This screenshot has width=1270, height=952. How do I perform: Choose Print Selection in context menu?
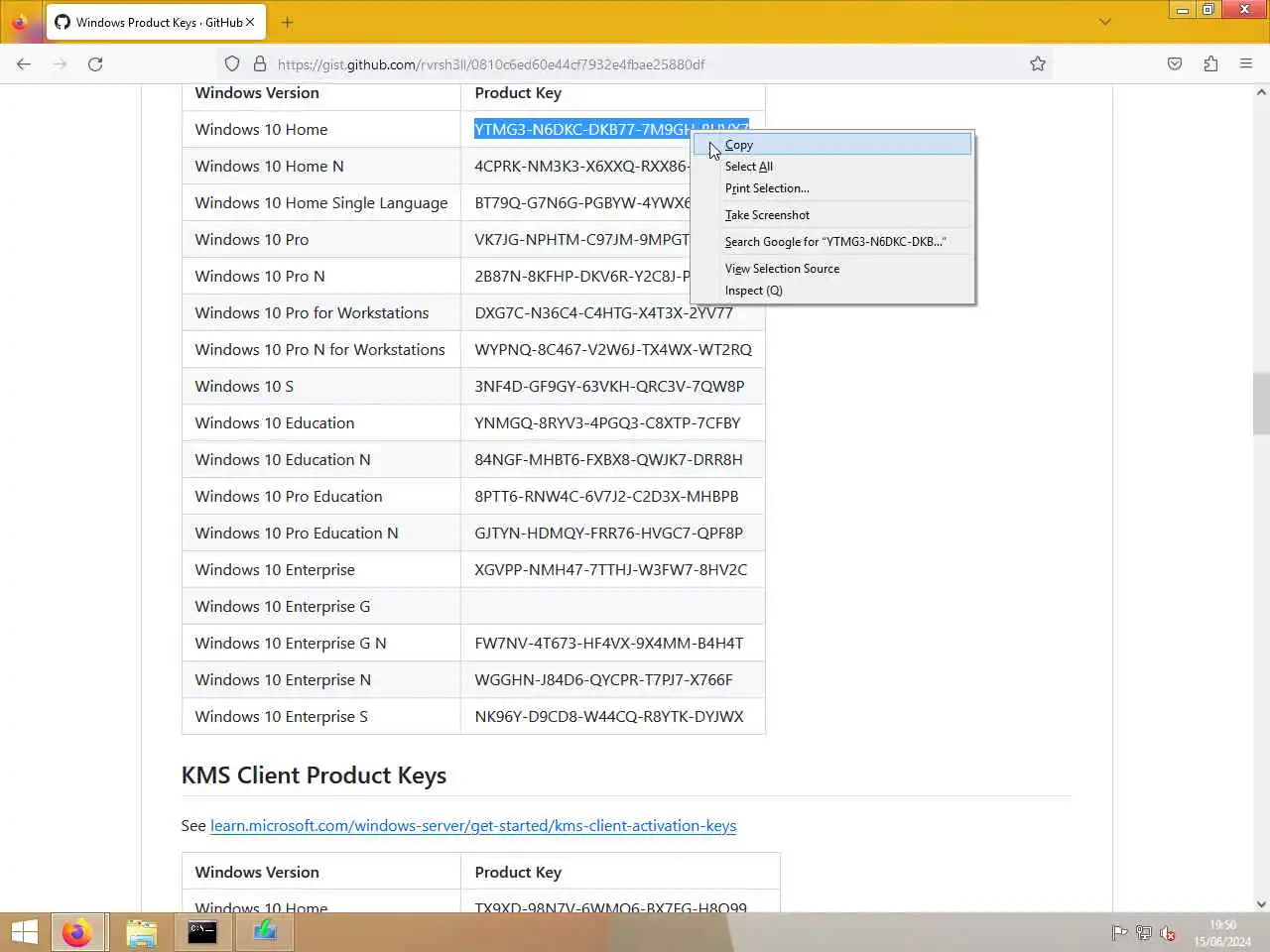pyautogui.click(x=832, y=188)
